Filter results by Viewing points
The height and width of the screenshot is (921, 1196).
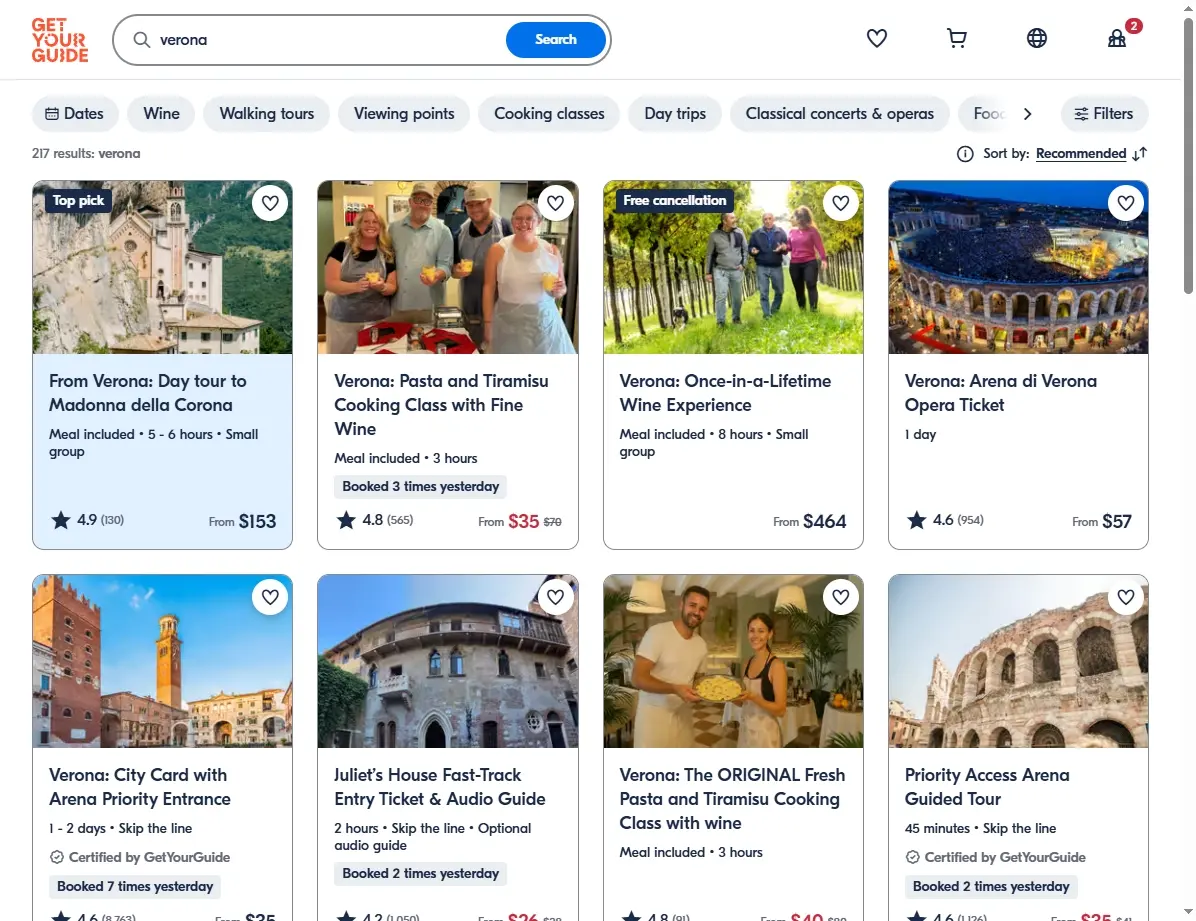click(x=404, y=114)
